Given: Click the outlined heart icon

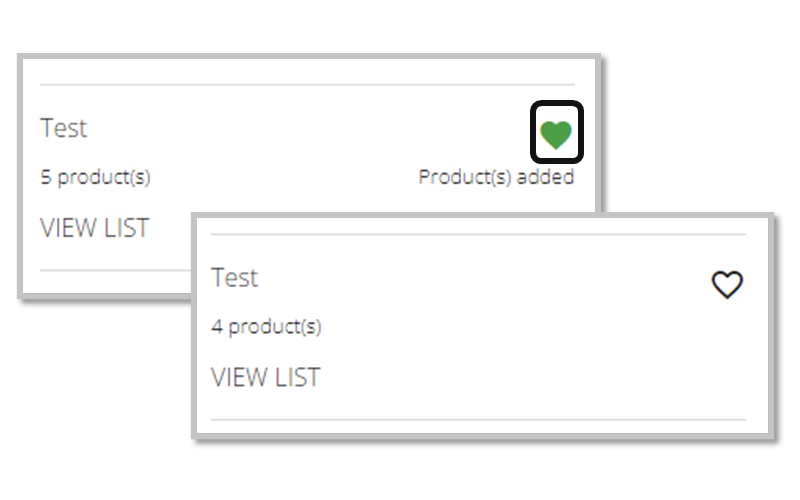Looking at the screenshot, I should (x=727, y=285).
